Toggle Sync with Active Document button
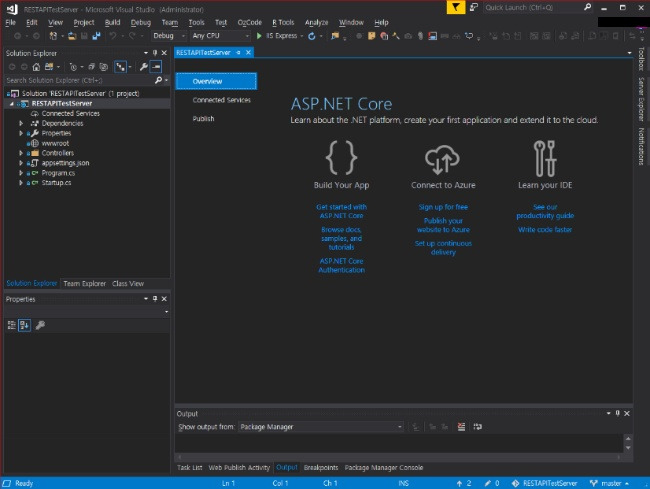Image resolution: width=650 pixels, height=489 pixels. [x=120, y=67]
